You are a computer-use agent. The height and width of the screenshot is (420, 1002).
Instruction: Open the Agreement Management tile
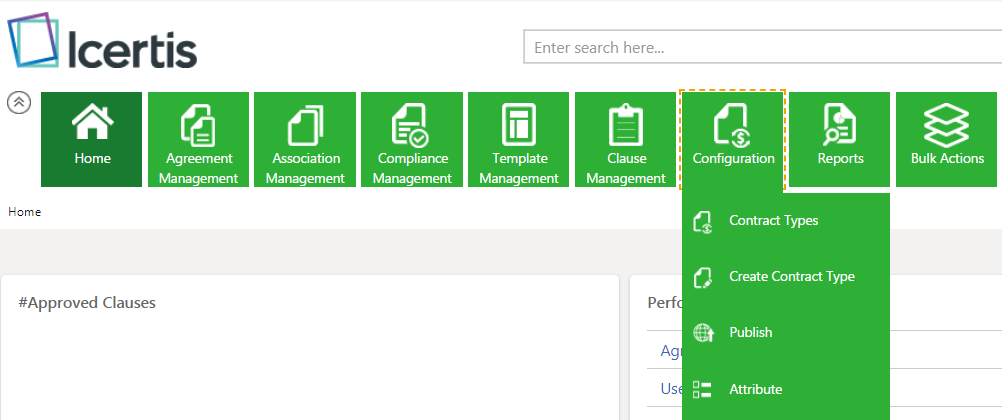198,140
